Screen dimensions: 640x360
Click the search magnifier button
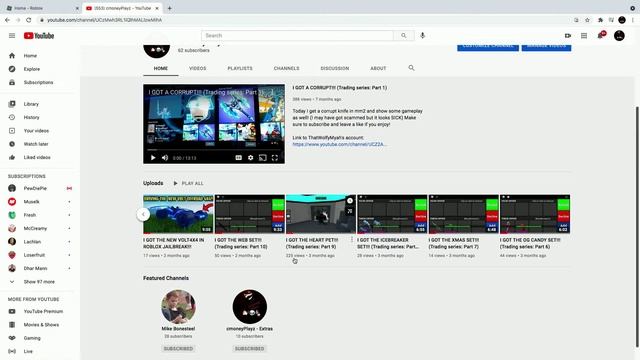click(x=404, y=36)
